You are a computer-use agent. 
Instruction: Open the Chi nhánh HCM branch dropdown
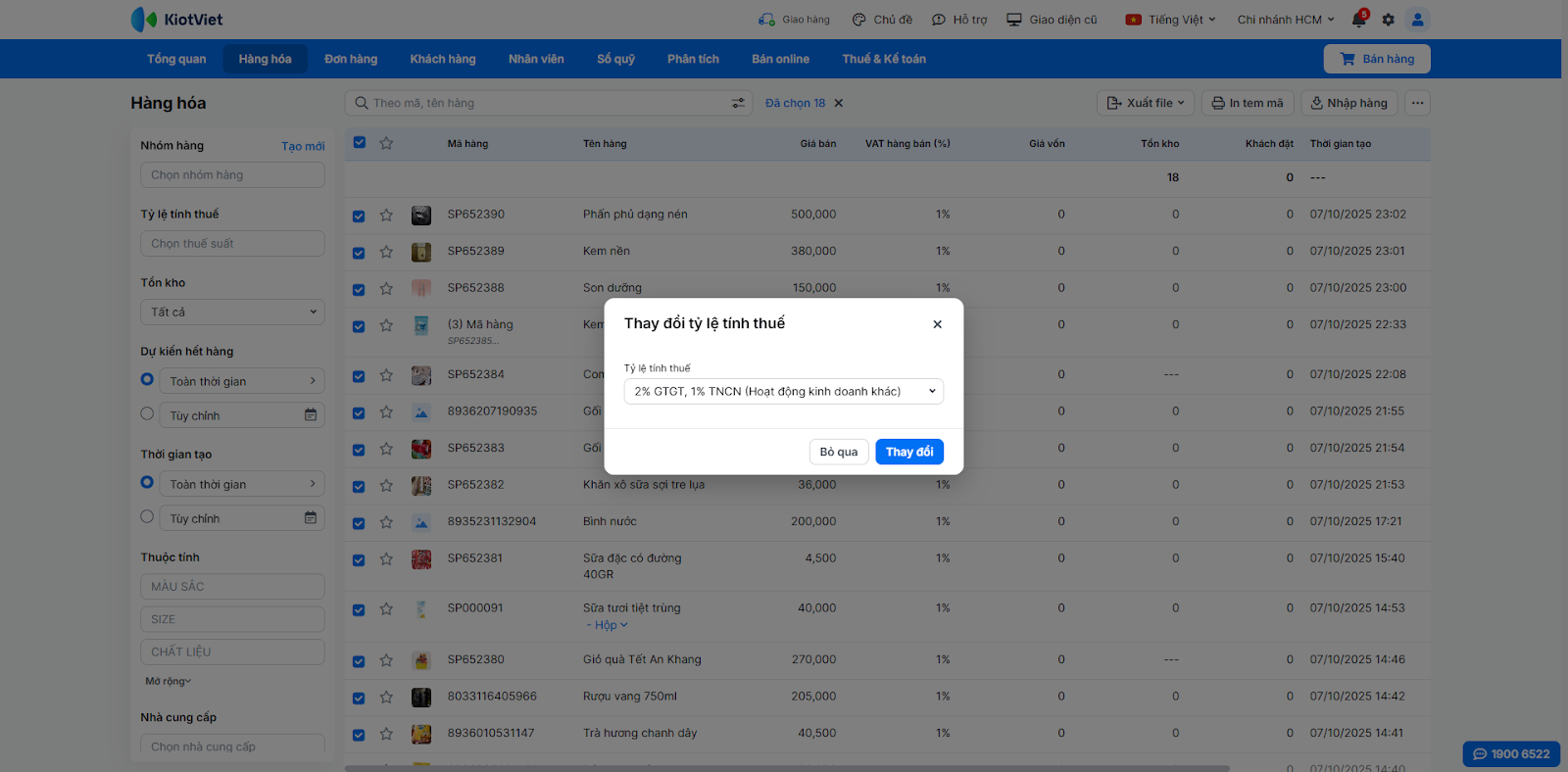[x=1286, y=20]
